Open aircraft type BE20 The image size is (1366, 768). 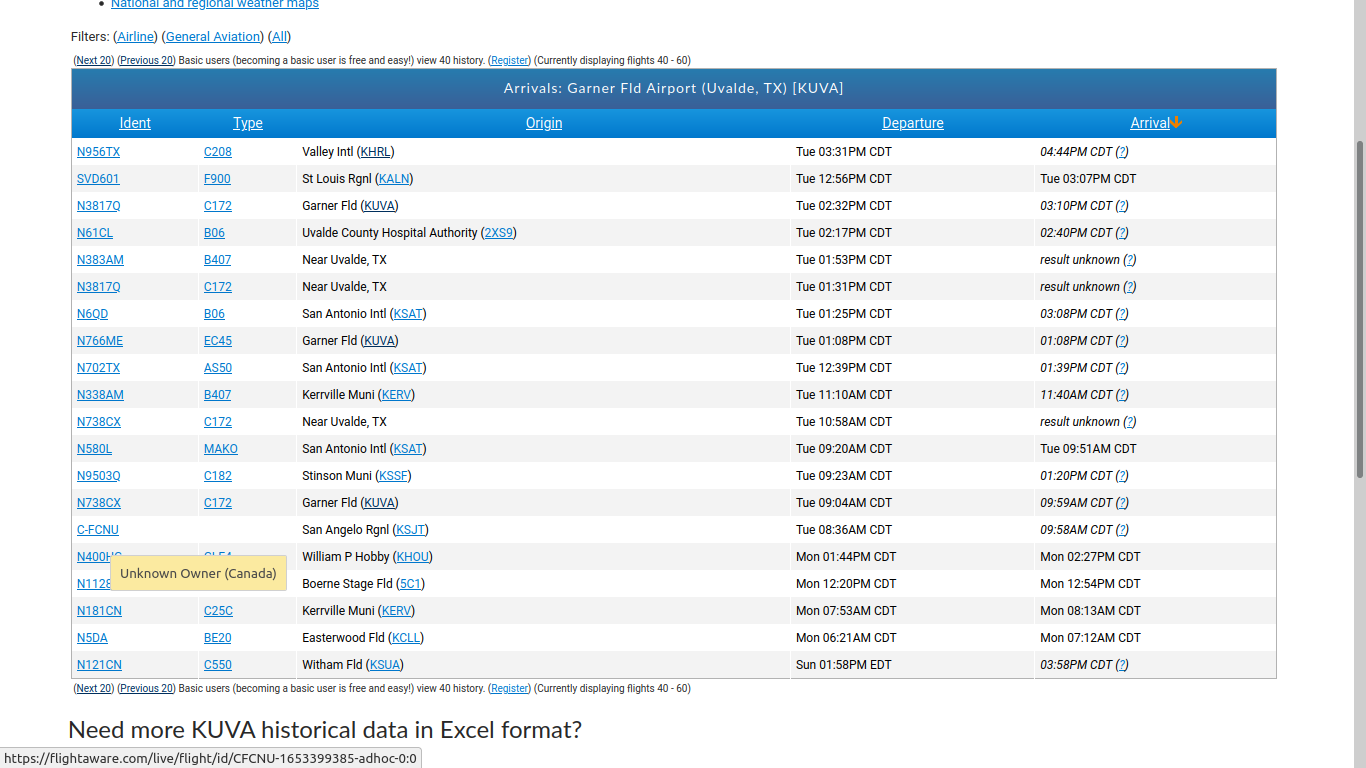(218, 638)
